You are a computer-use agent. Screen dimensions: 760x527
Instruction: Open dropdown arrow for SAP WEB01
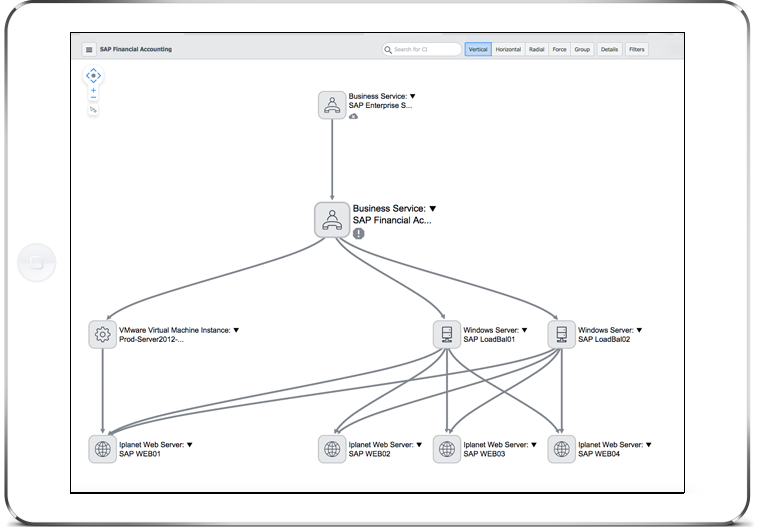tap(190, 445)
